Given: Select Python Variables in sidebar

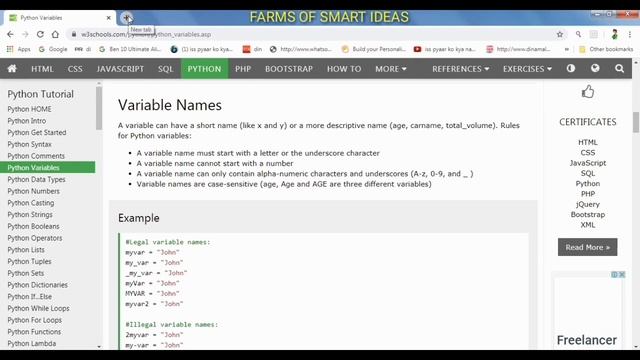Looking at the screenshot, I should click(x=47, y=167).
